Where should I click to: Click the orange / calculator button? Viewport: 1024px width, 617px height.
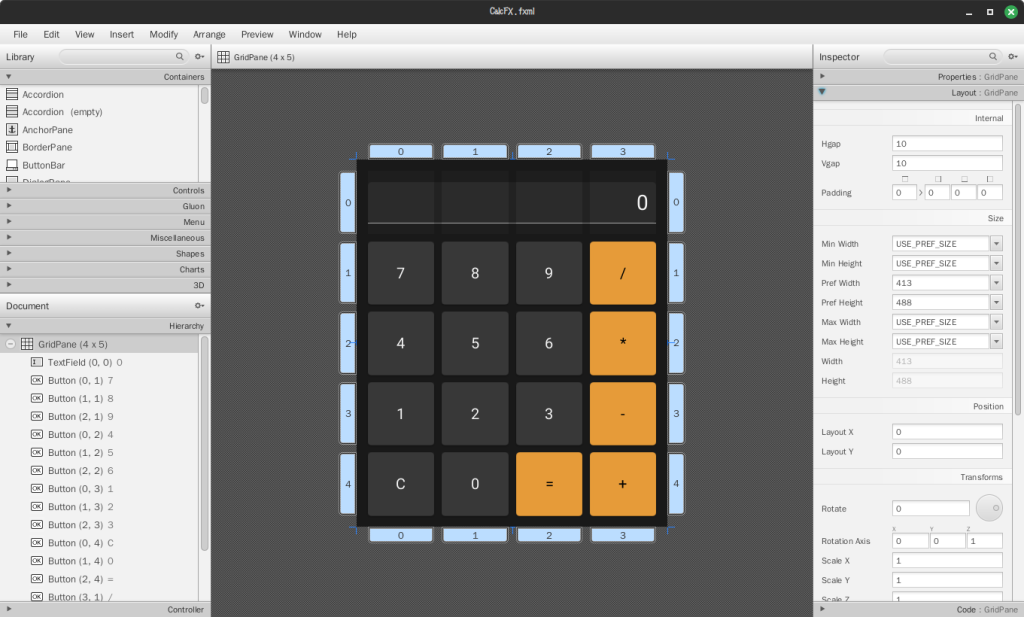pos(623,273)
